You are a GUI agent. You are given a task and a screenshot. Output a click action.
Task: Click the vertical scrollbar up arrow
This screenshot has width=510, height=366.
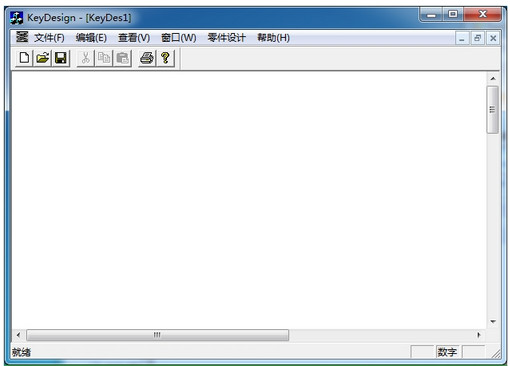(x=493, y=79)
